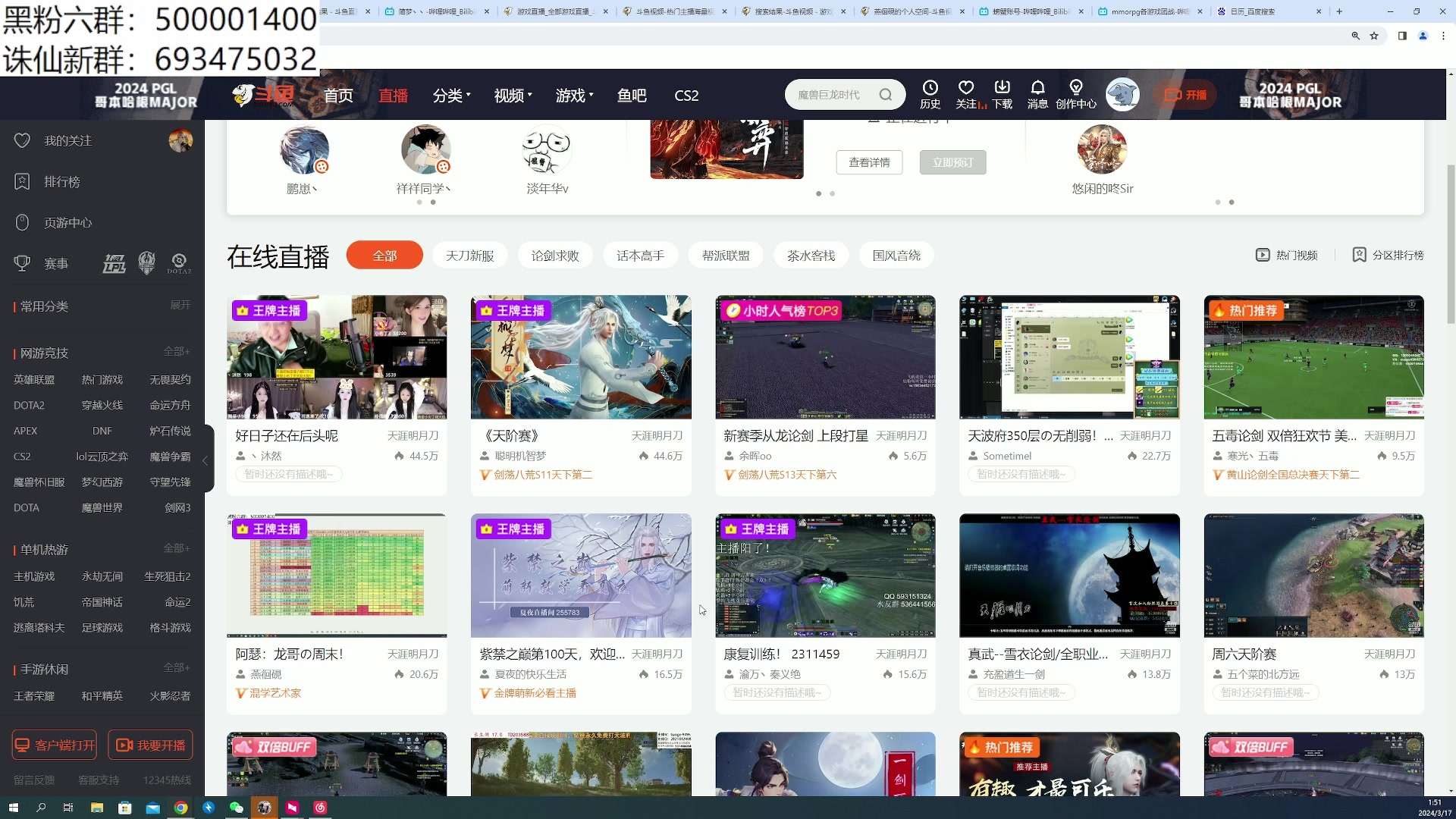Click the 我要开播 button at bottom left
Image resolution: width=1456 pixels, height=819 pixels.
pyautogui.click(x=150, y=745)
